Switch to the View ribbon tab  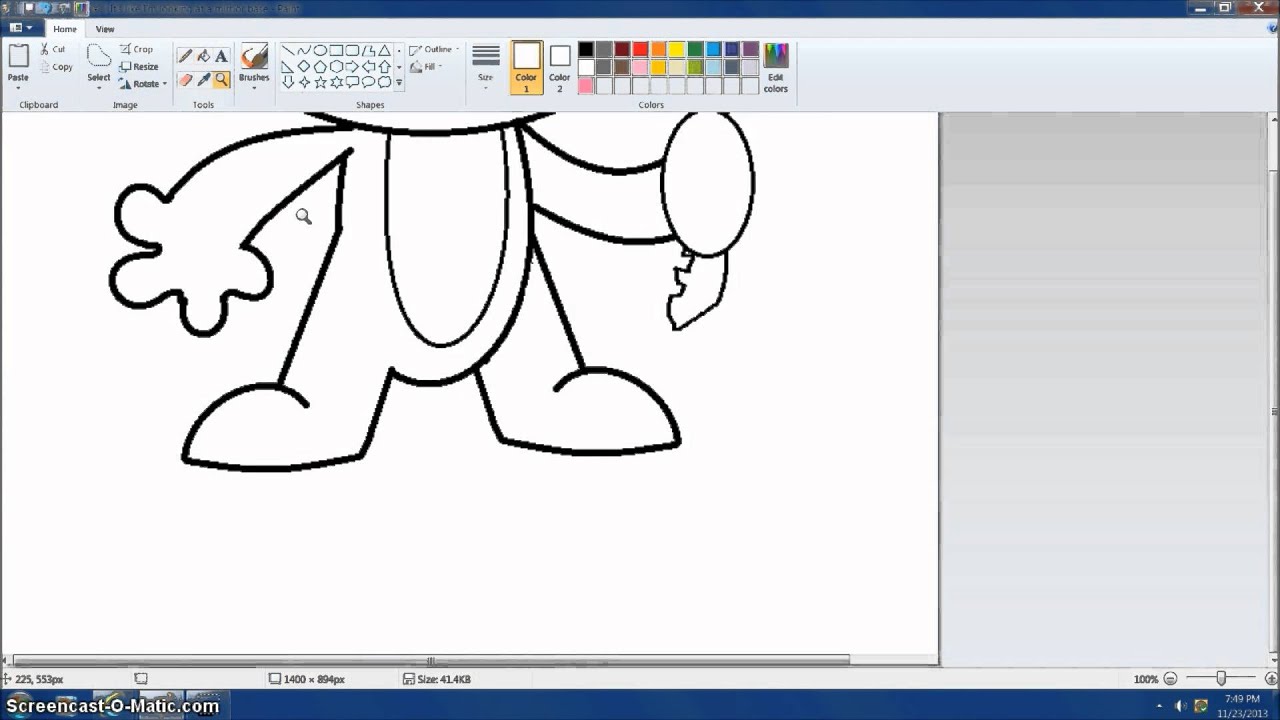(x=105, y=29)
